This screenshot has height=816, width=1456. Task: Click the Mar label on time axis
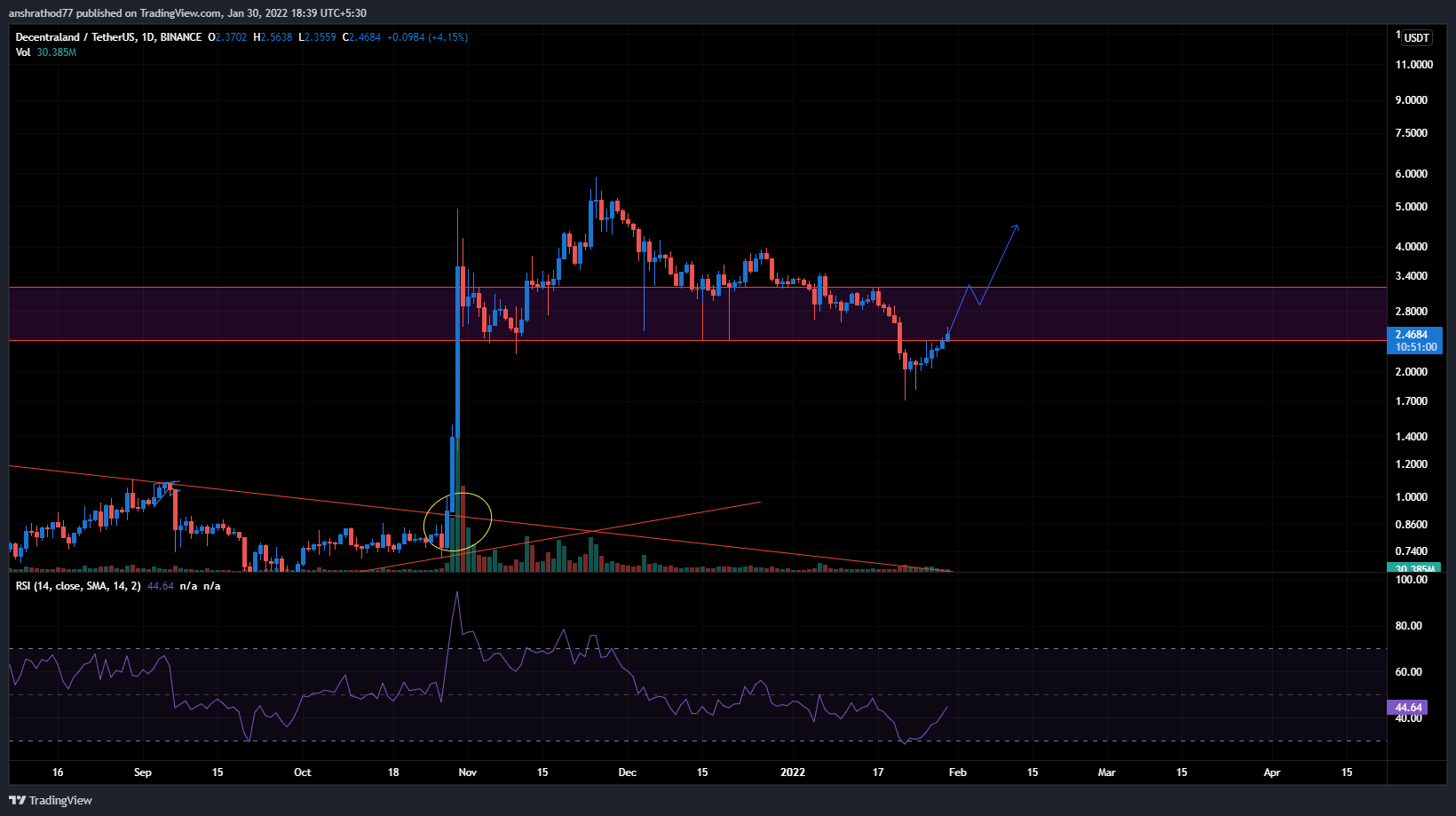[1107, 772]
